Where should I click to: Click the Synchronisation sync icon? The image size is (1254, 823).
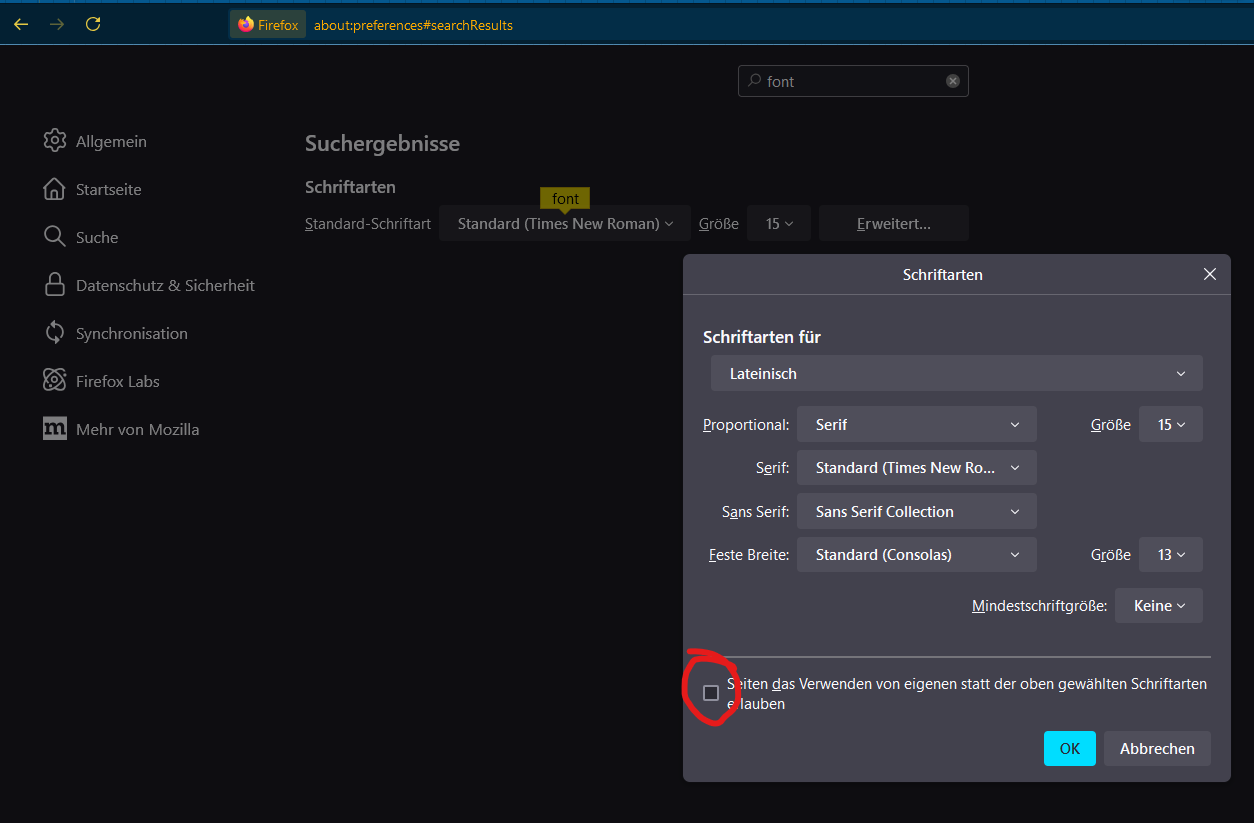pyautogui.click(x=54, y=333)
